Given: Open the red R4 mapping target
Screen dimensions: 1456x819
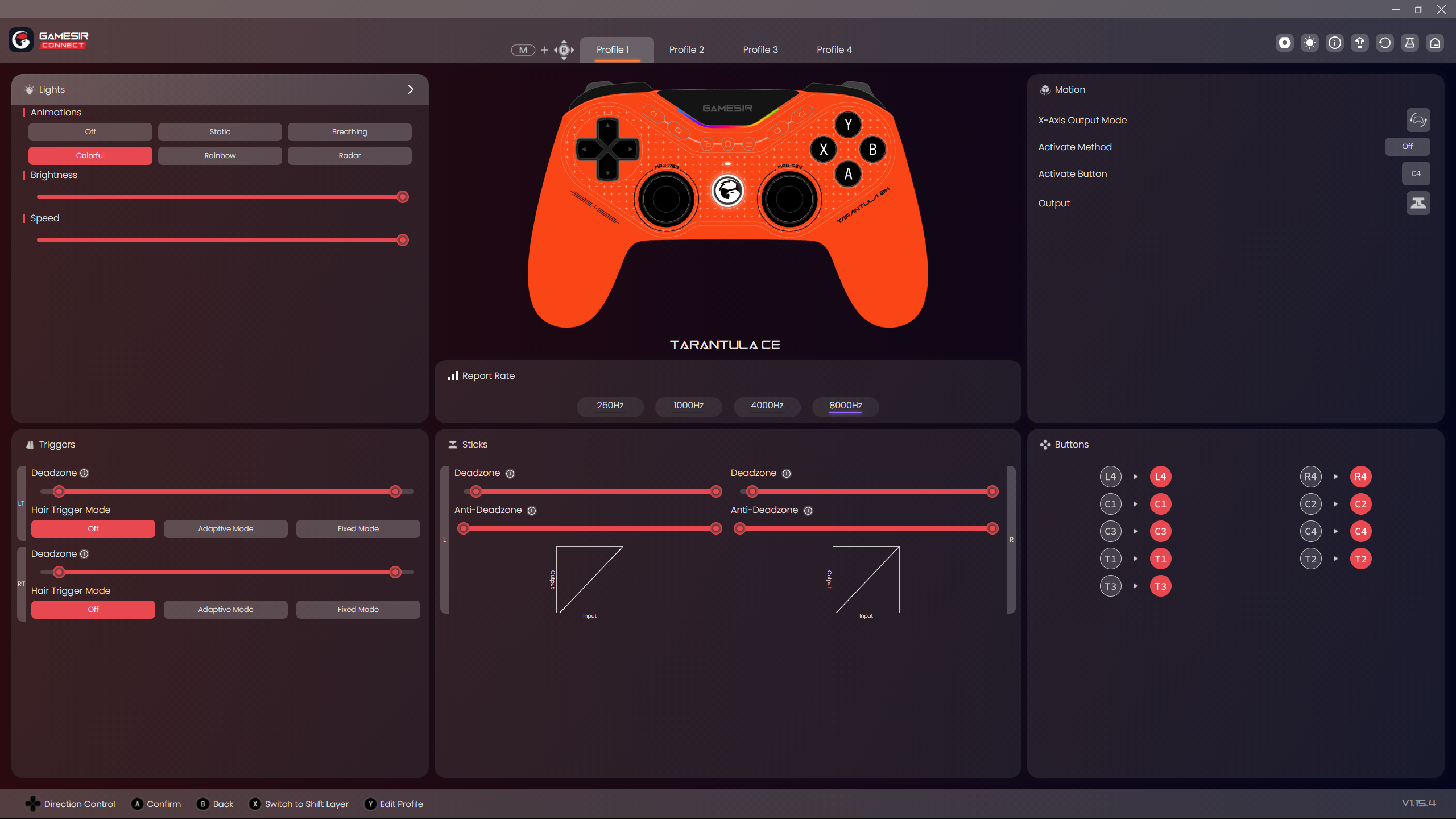Looking at the screenshot, I should pyautogui.click(x=1361, y=477).
